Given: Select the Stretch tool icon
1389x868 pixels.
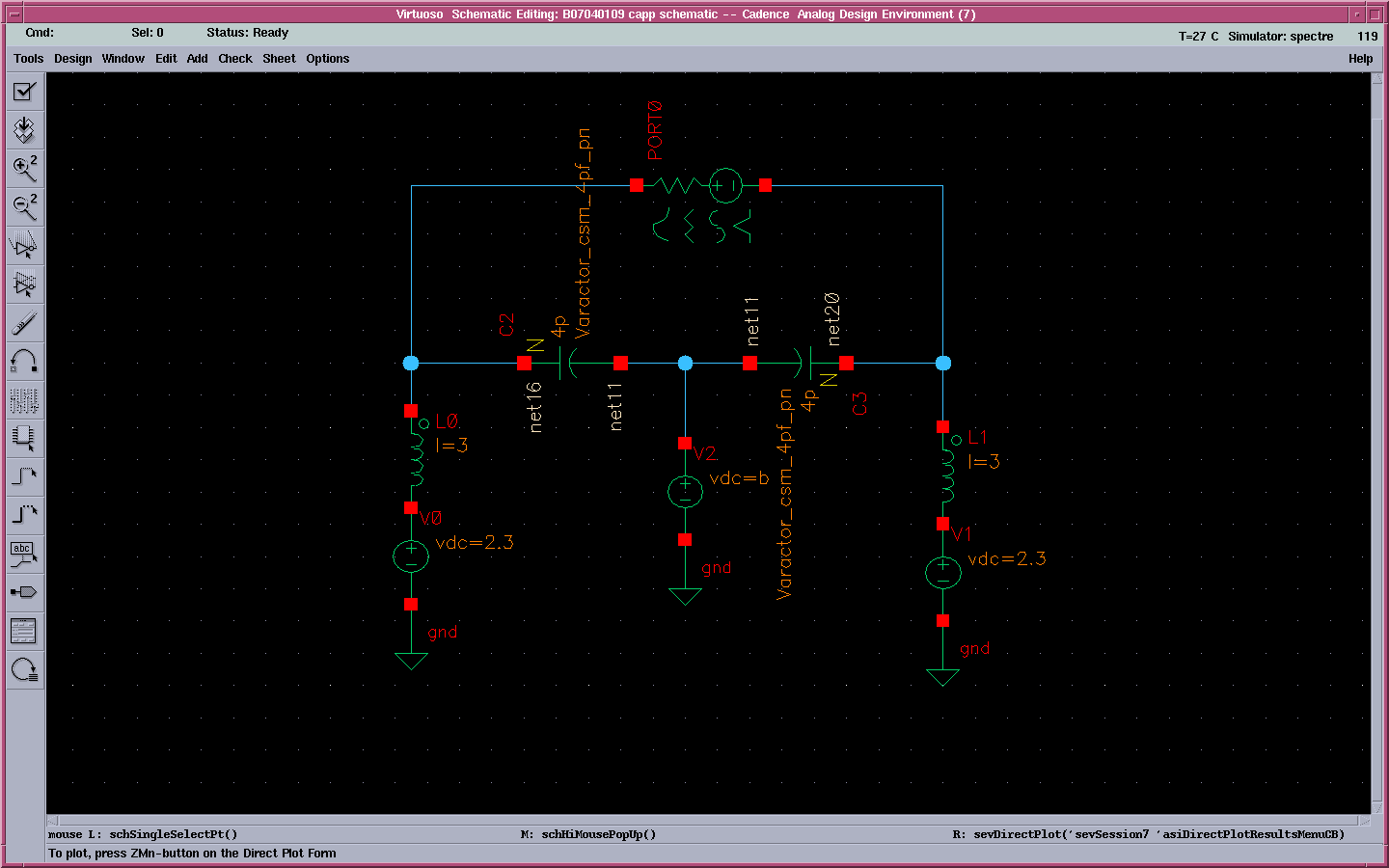Looking at the screenshot, I should pos(24,246).
